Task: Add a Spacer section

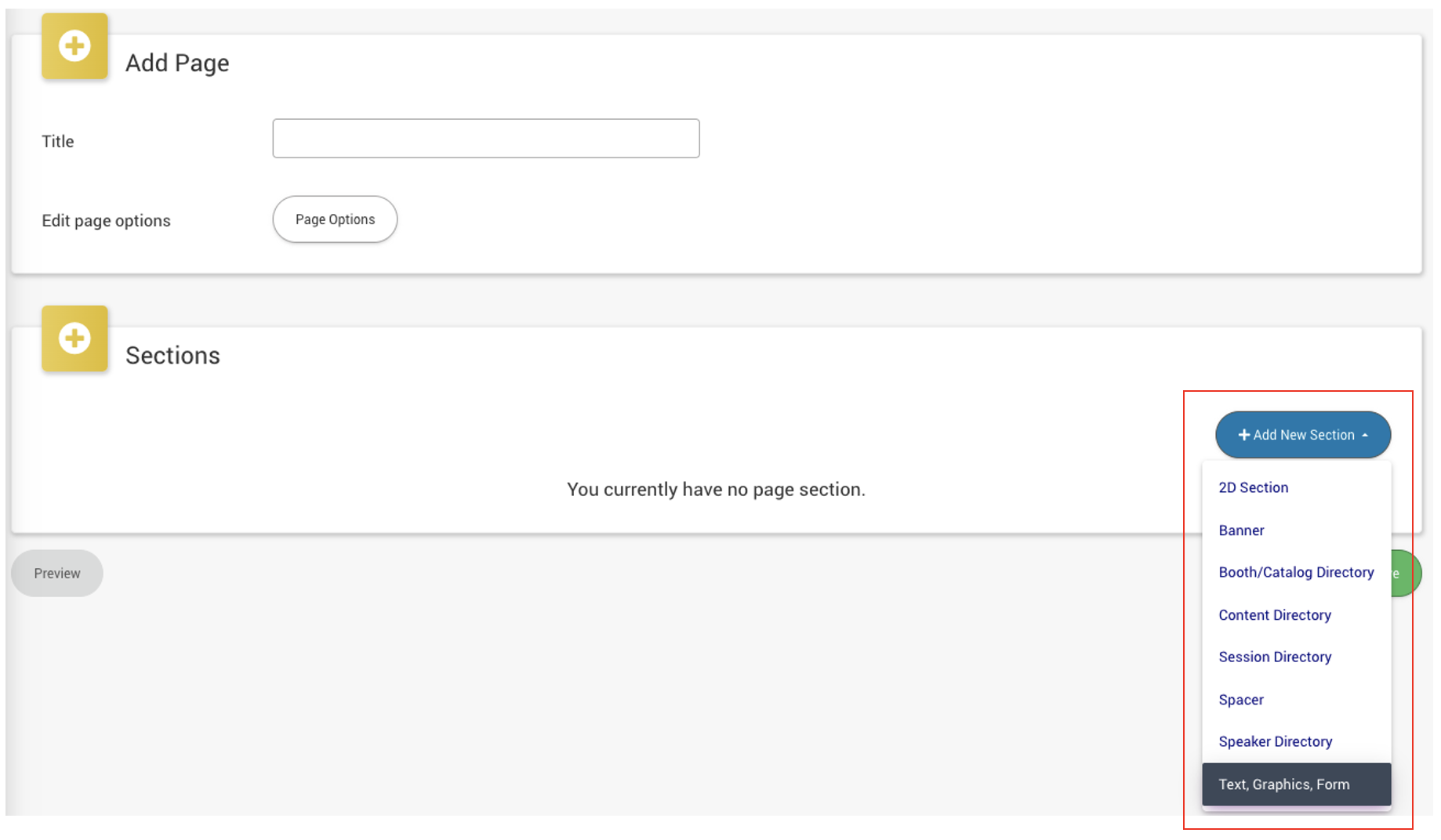Action: (1297, 700)
